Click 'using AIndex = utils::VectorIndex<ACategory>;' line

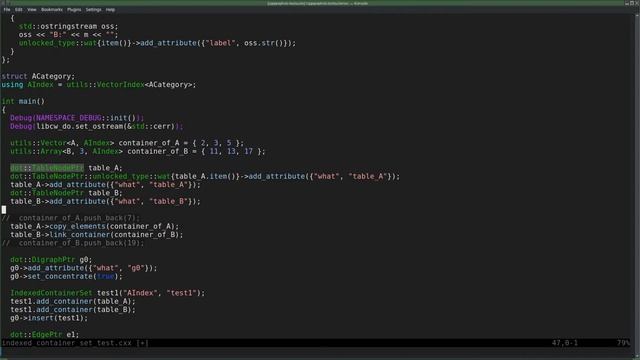(99, 84)
